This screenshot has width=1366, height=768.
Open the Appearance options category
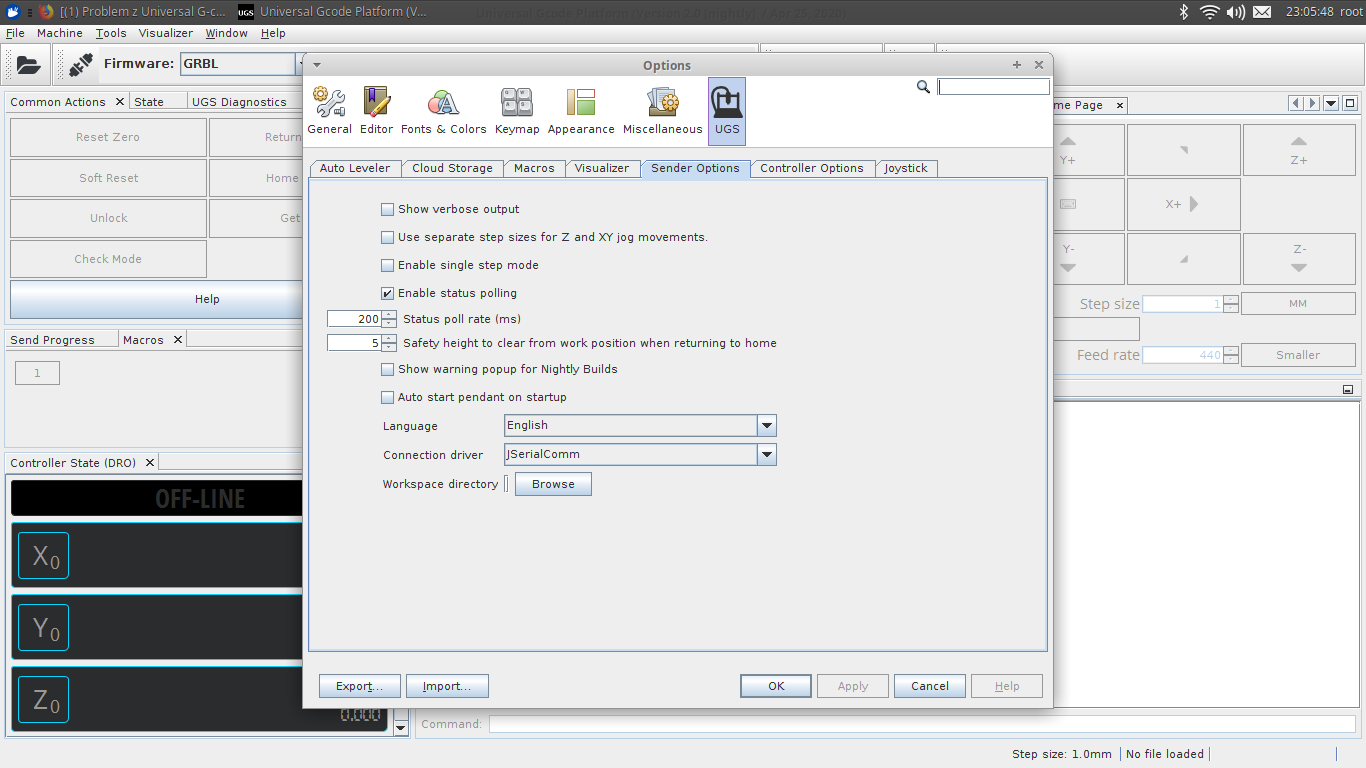581,111
